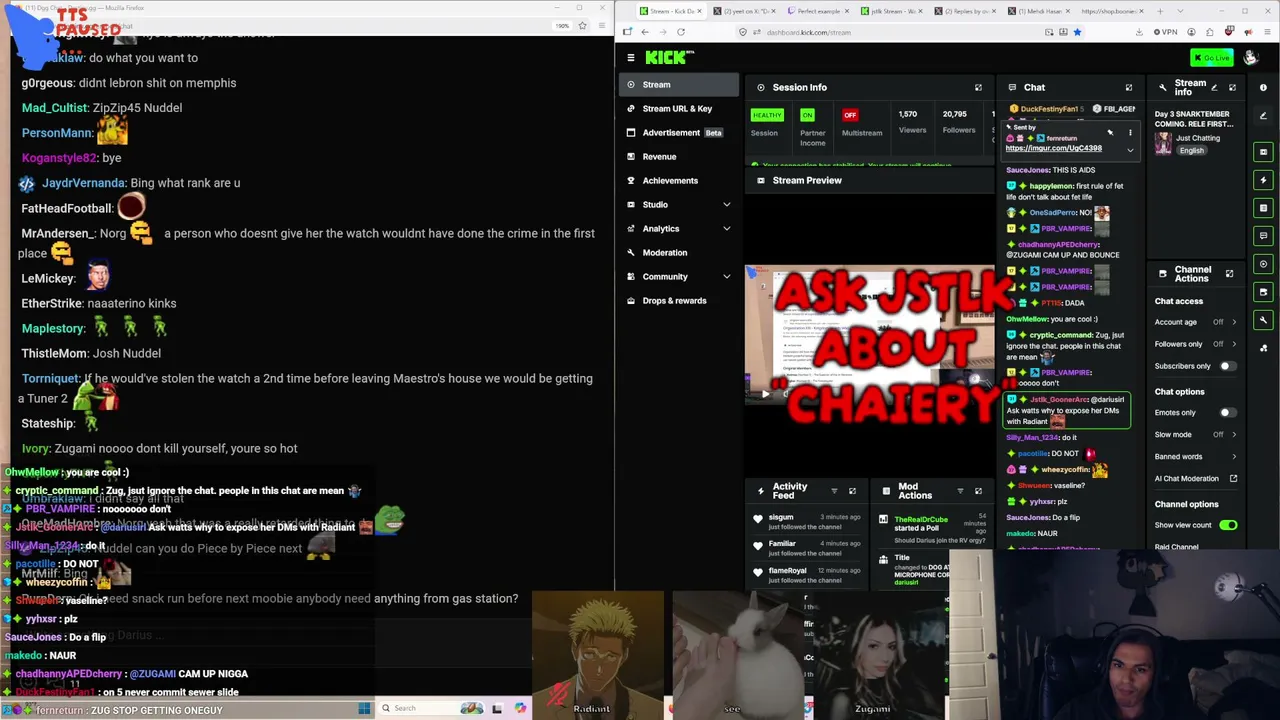Viewport: 1280px width, 720px height.
Task: Pop out the Session Info panel
Action: tap(978, 87)
